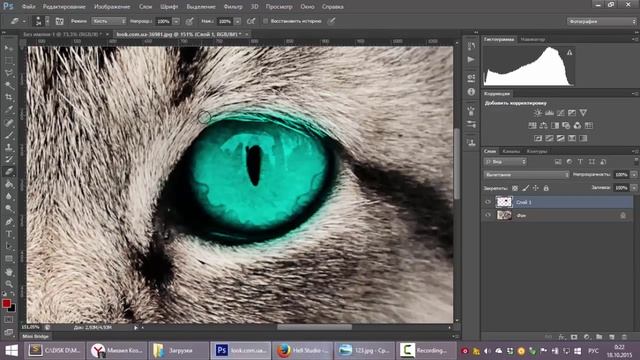Open the brush panel toggle in options bar
The height and width of the screenshot is (360, 640).
click(59, 21)
